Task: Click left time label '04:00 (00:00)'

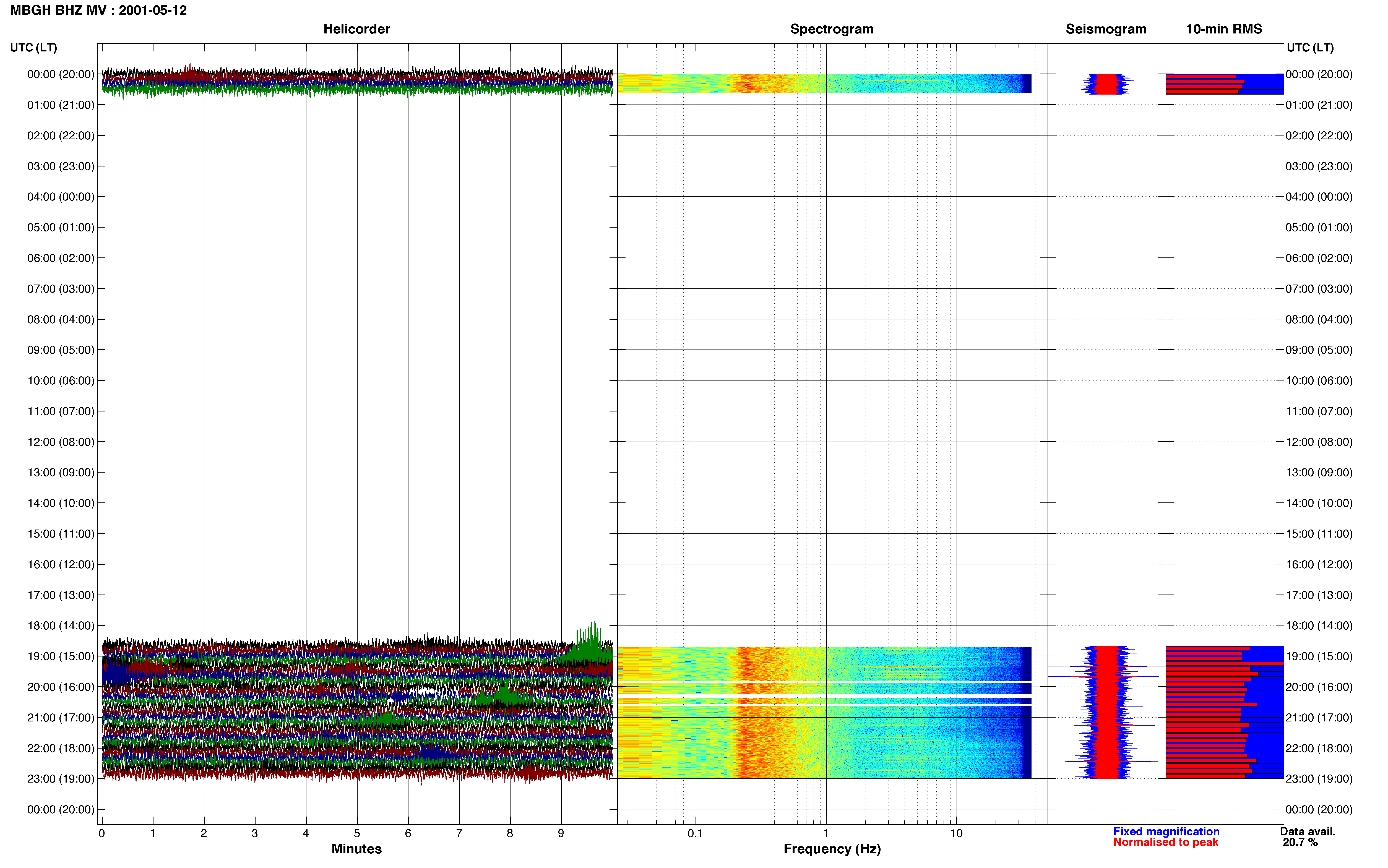Action: click(x=61, y=197)
